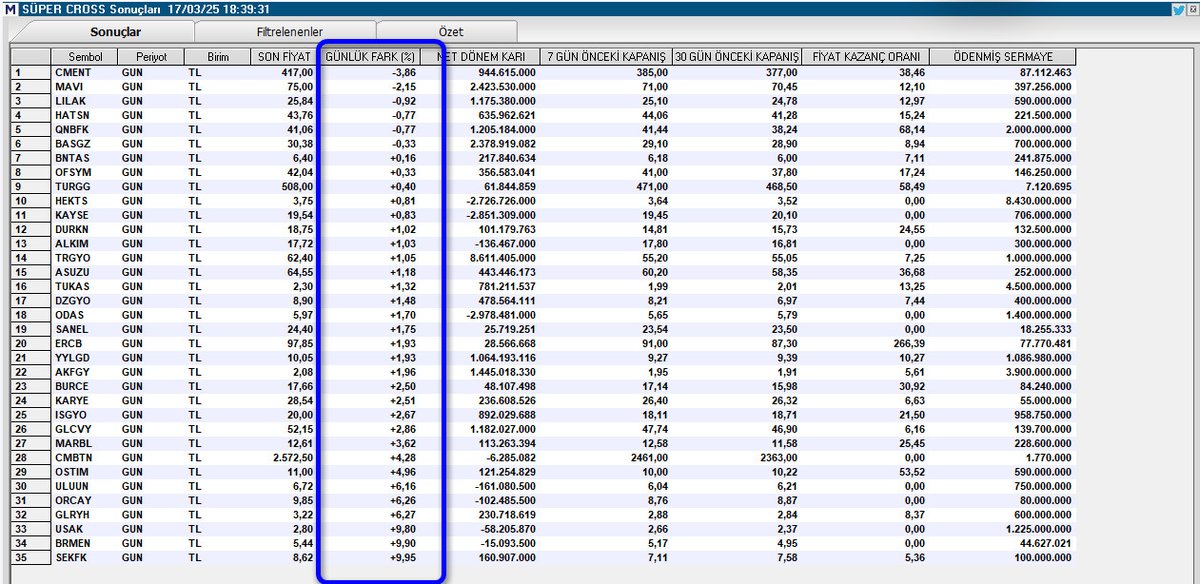Switch to the Sonuçlar tab
Viewport: 1200px width, 584px height.
pyautogui.click(x=116, y=32)
